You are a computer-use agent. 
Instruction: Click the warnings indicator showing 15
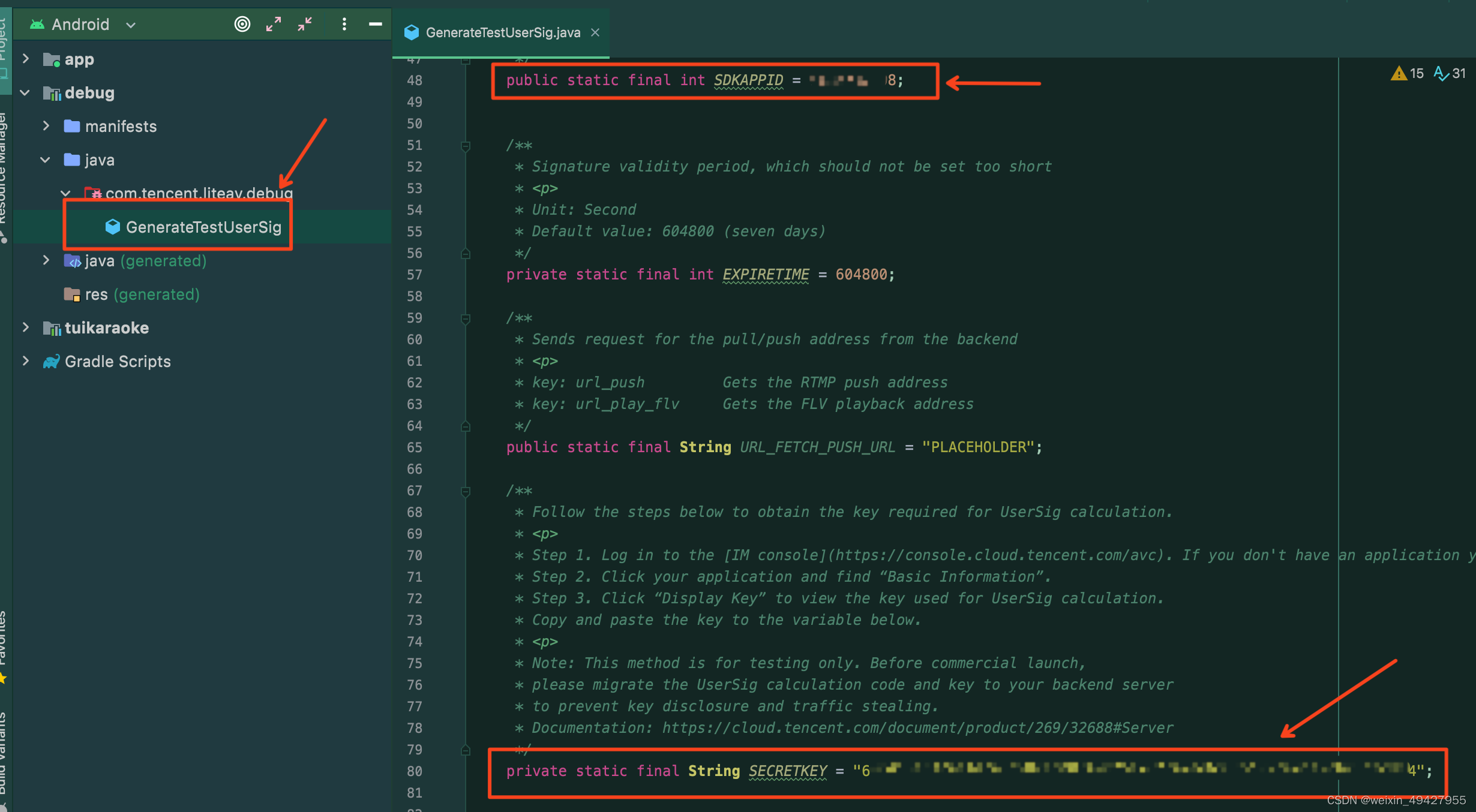[x=1407, y=73]
